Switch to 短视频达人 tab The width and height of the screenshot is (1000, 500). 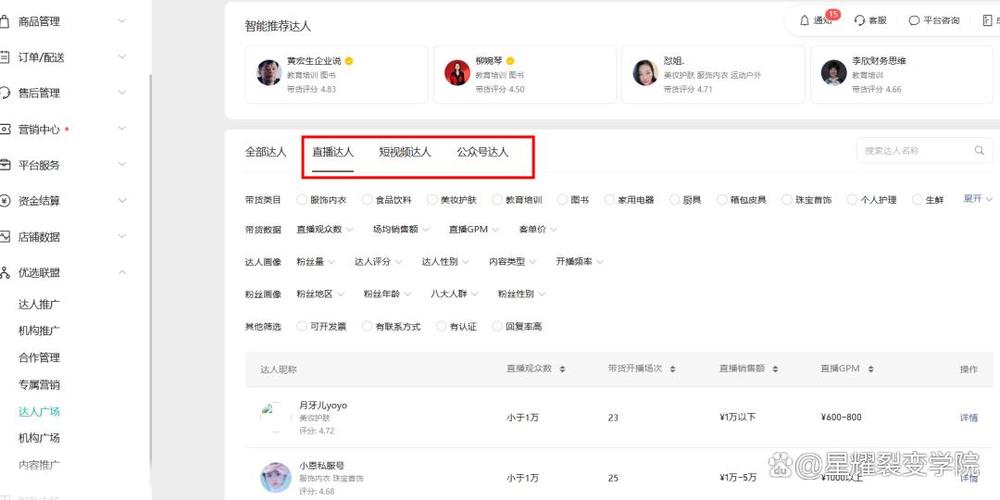click(405, 152)
